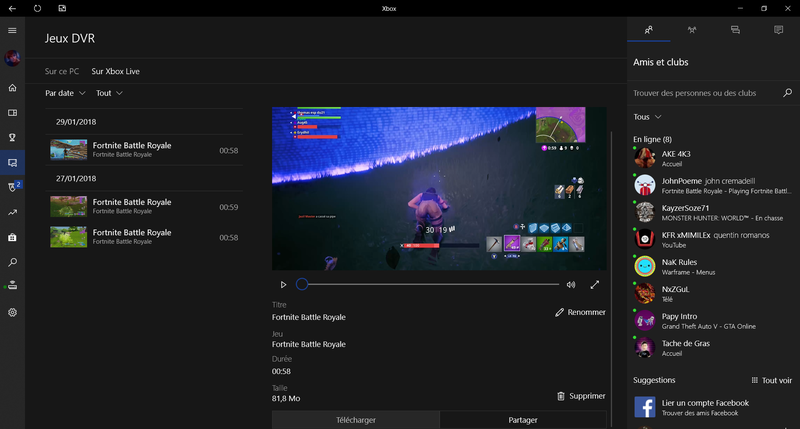Open the Parties tab icon

point(692,31)
